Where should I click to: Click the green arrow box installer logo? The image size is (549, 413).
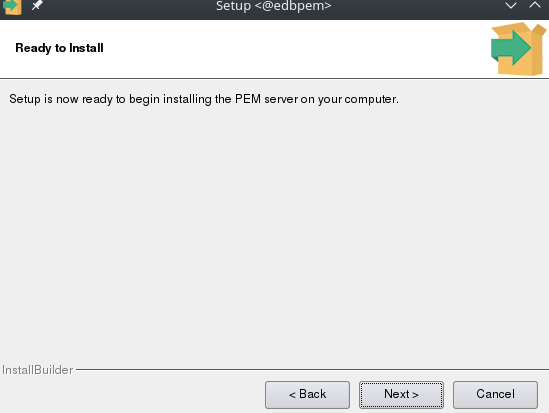(518, 49)
